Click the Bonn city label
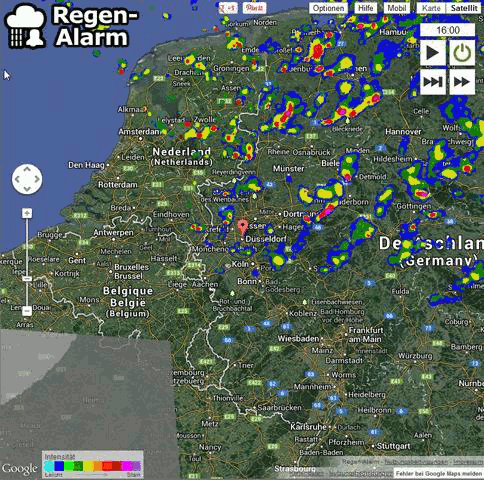This screenshot has height=480, width=484. tap(247, 282)
